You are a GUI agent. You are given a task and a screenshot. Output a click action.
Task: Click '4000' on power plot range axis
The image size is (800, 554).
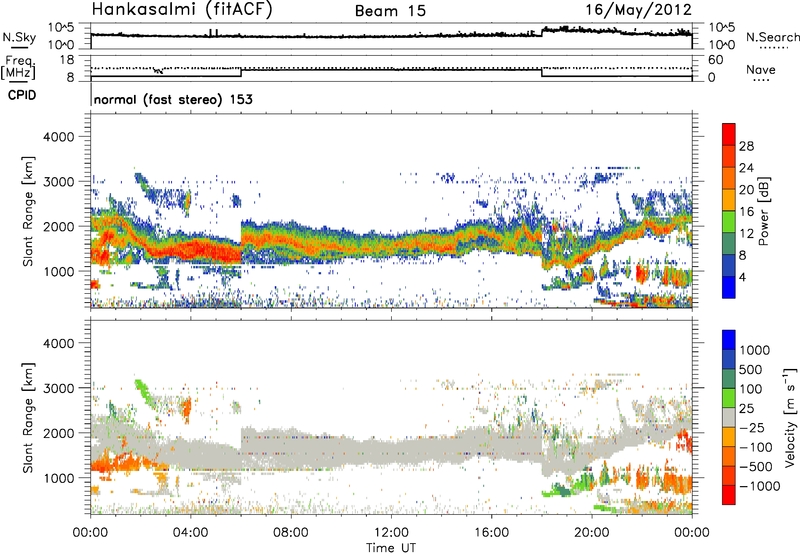[x=59, y=137]
